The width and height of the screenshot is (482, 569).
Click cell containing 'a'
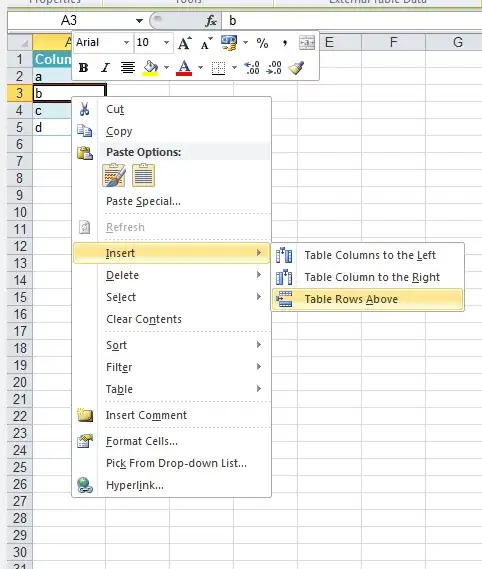tap(52, 76)
